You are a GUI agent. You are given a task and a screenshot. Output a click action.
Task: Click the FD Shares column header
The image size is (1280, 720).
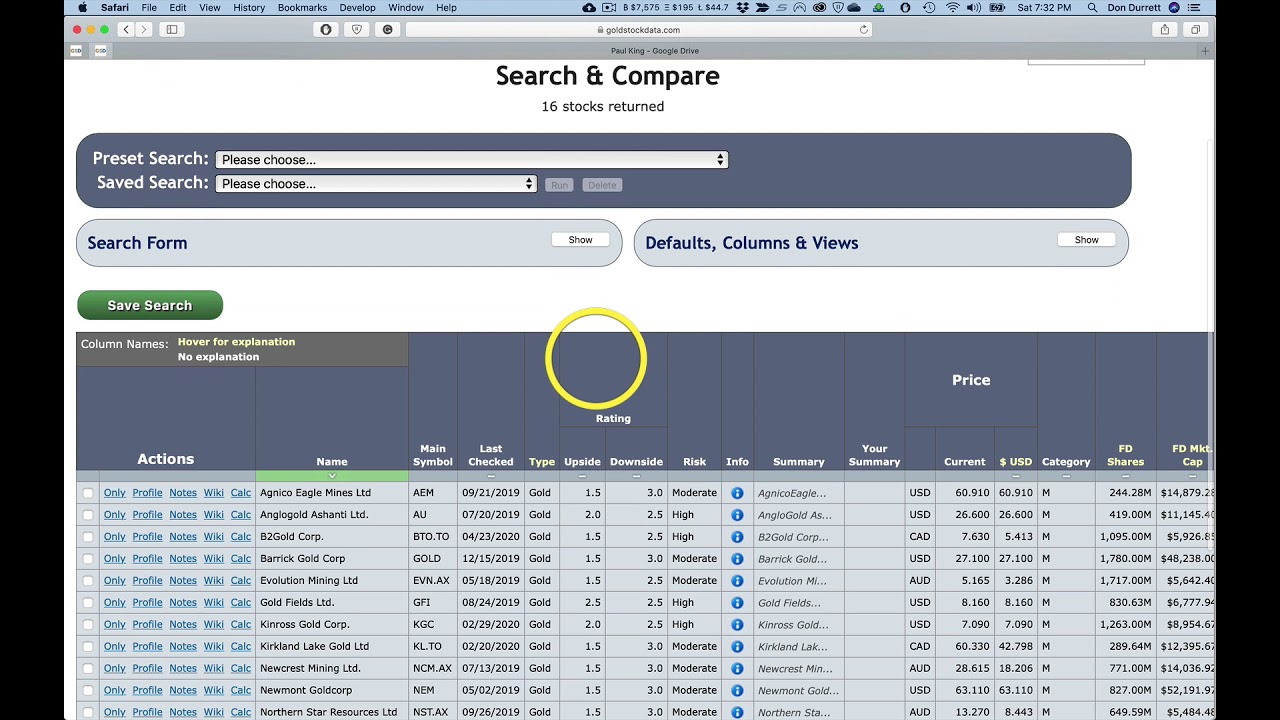pyautogui.click(x=1125, y=455)
